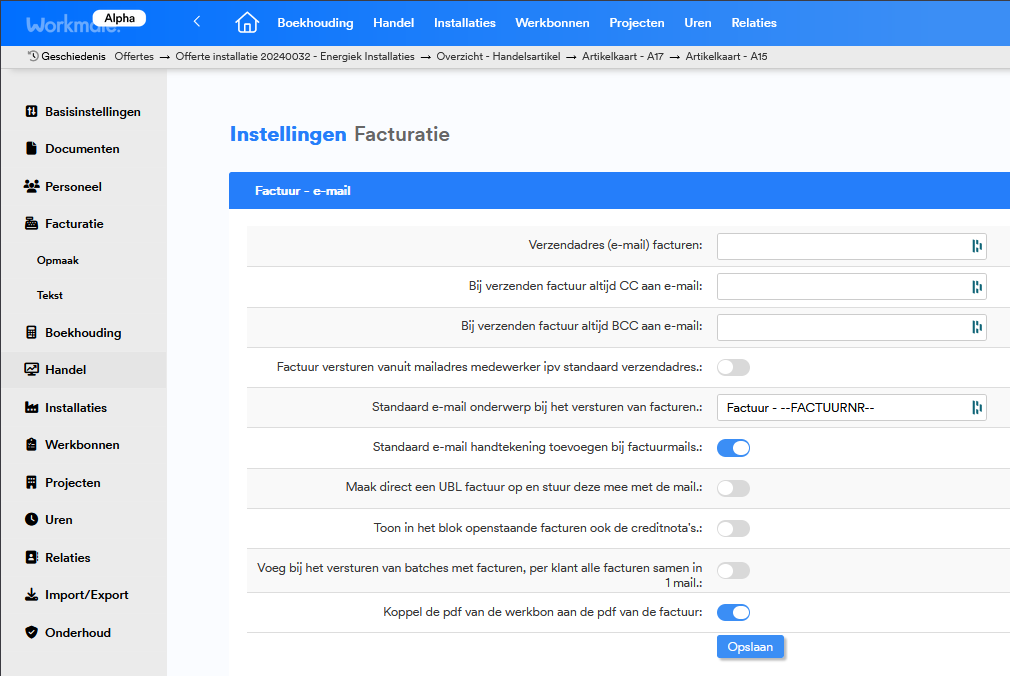The width and height of the screenshot is (1010, 676).
Task: Click the Personeel people icon
Action: [31, 187]
